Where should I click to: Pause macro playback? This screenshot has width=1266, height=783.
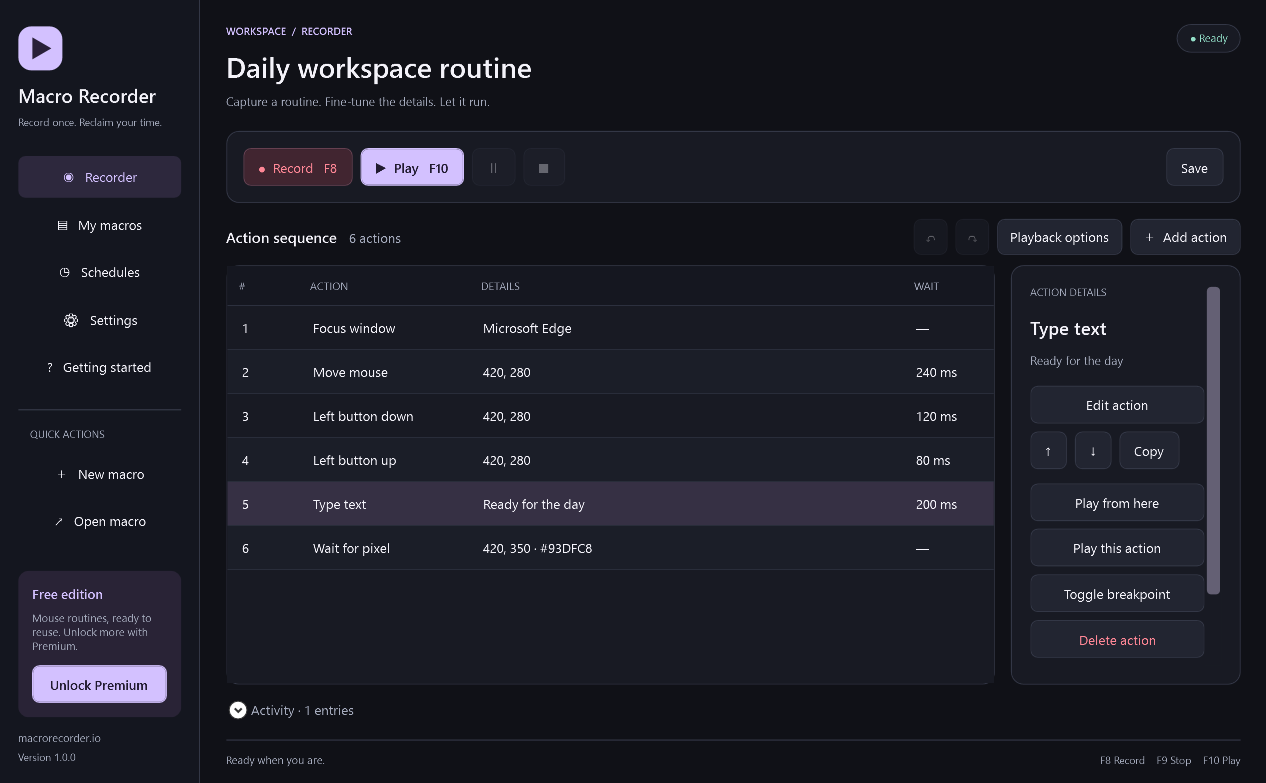click(x=493, y=168)
